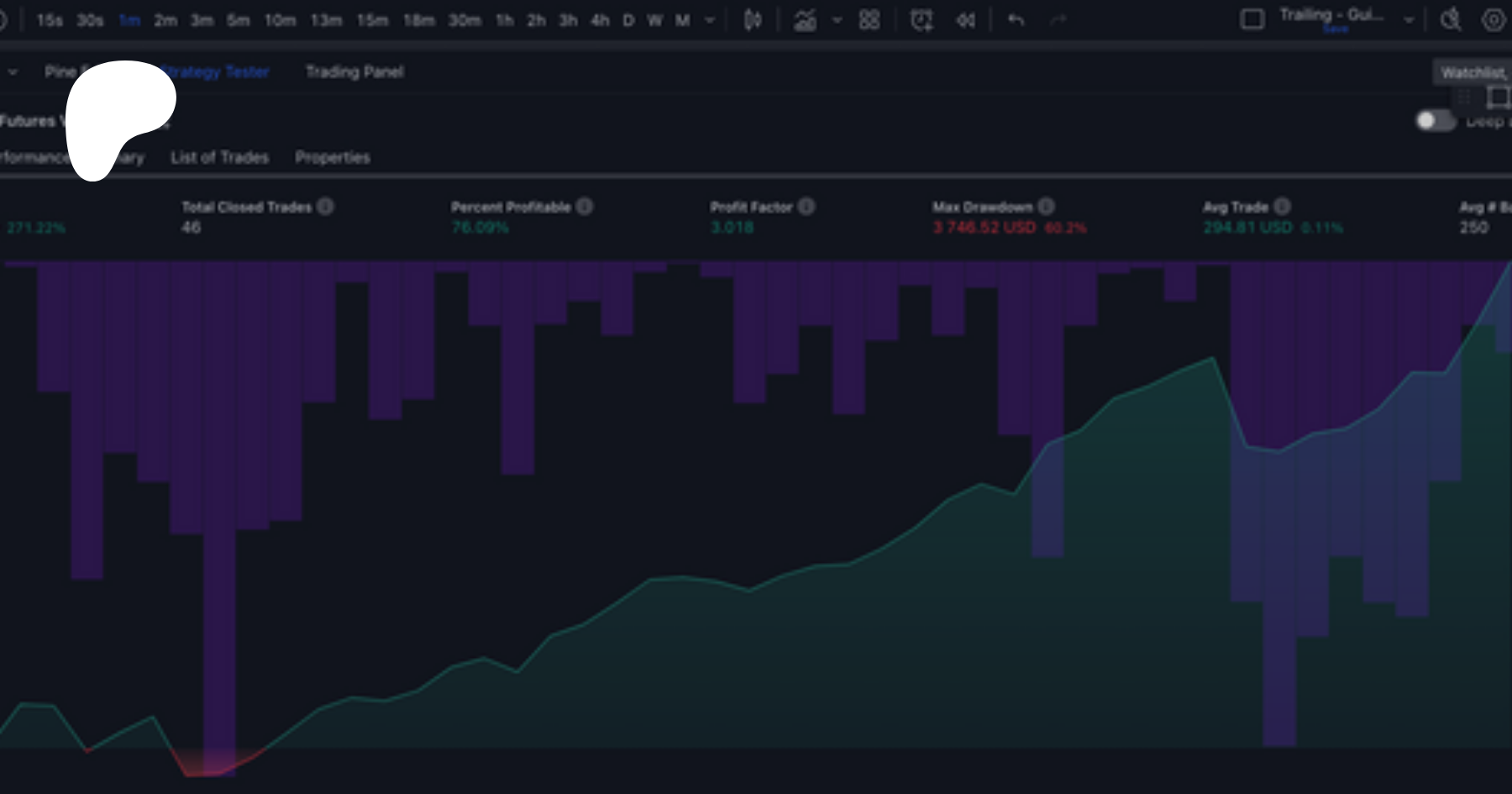Select the 15m timeframe
Image resolution: width=1512 pixels, height=794 pixels.
372,20
